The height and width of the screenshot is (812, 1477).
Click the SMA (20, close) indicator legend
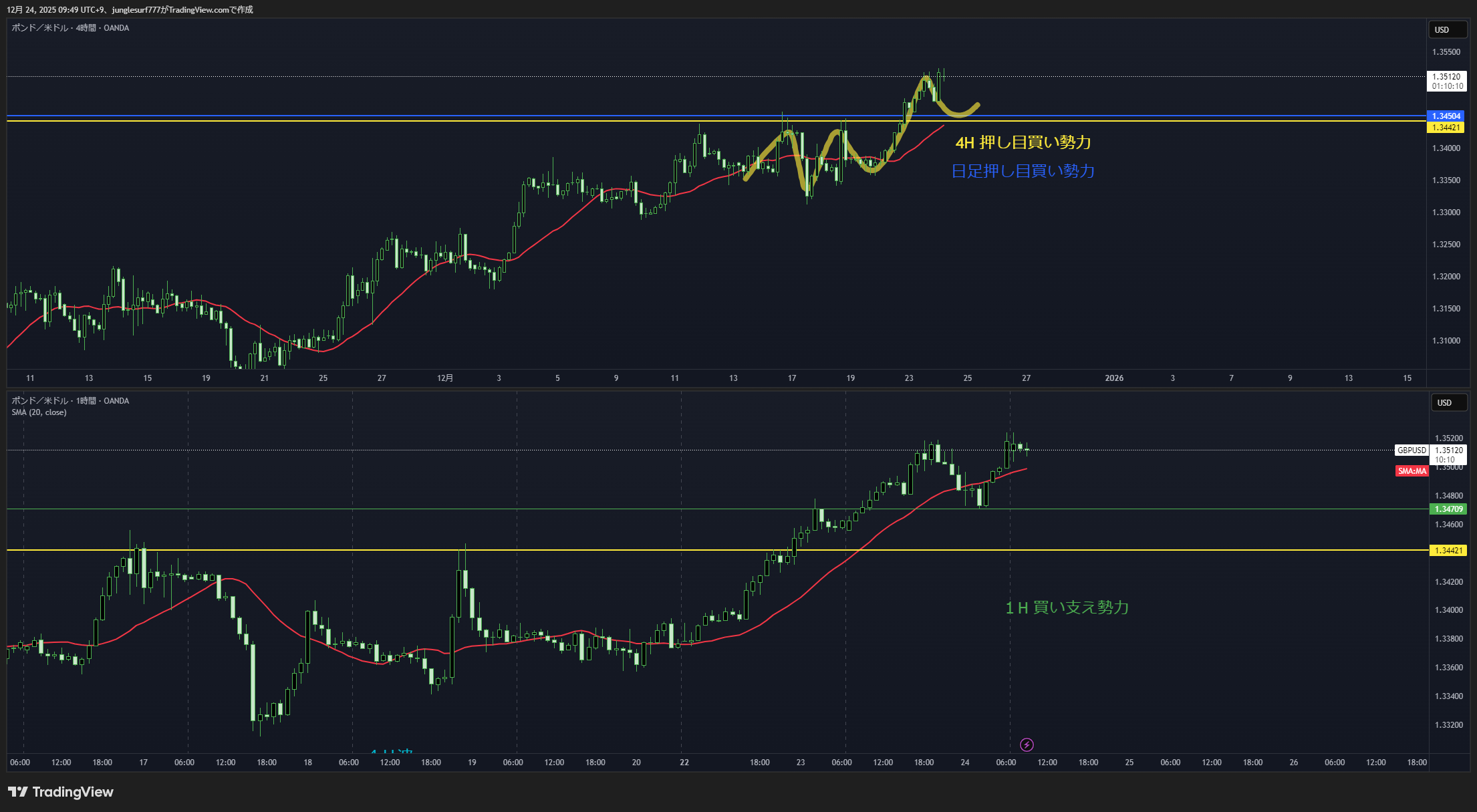tap(39, 412)
